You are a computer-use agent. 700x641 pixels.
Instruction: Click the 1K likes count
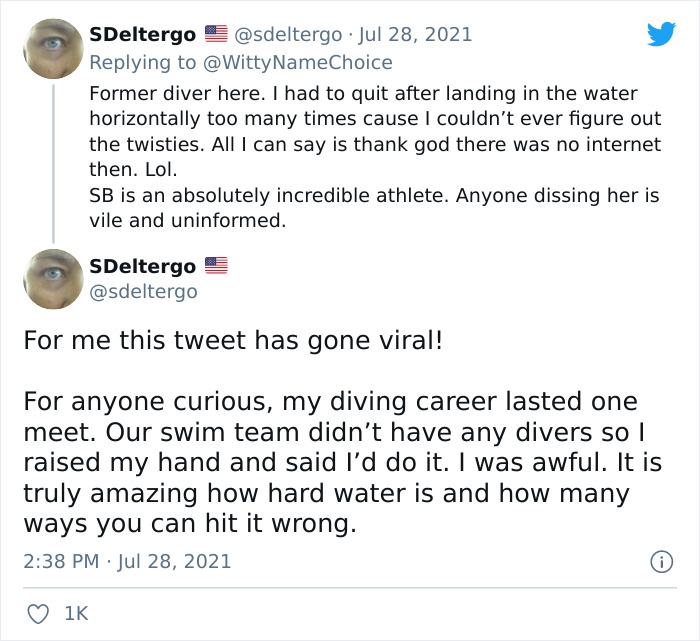click(76, 612)
